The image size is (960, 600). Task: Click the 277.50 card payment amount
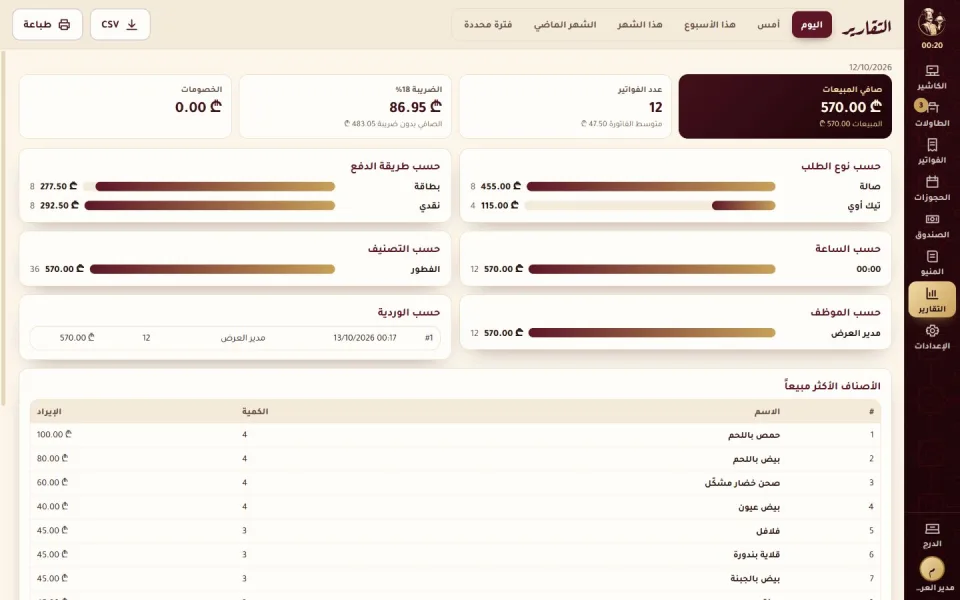point(59,186)
